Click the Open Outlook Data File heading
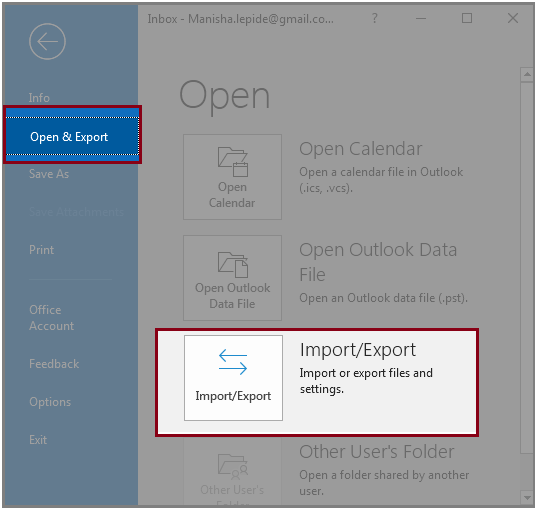Screen dimensions: 537x510 [378, 262]
